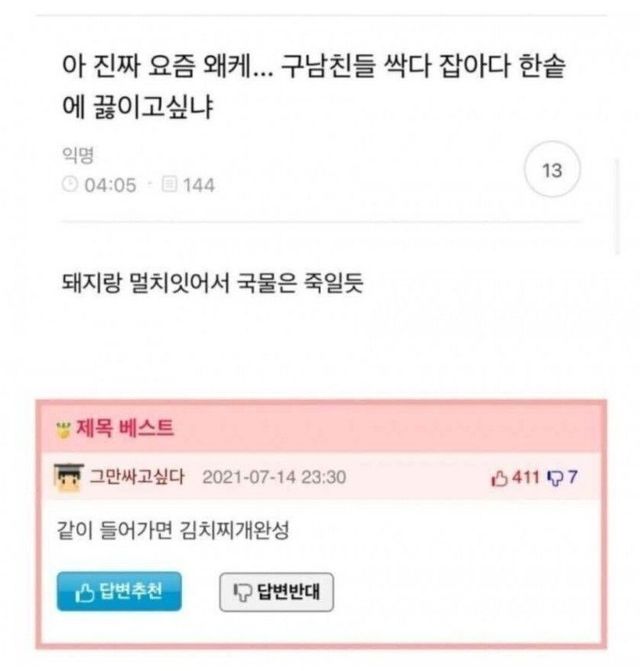Open profile of user 그만싸고싶다
The height and width of the screenshot is (671, 640).
[x=137, y=477]
